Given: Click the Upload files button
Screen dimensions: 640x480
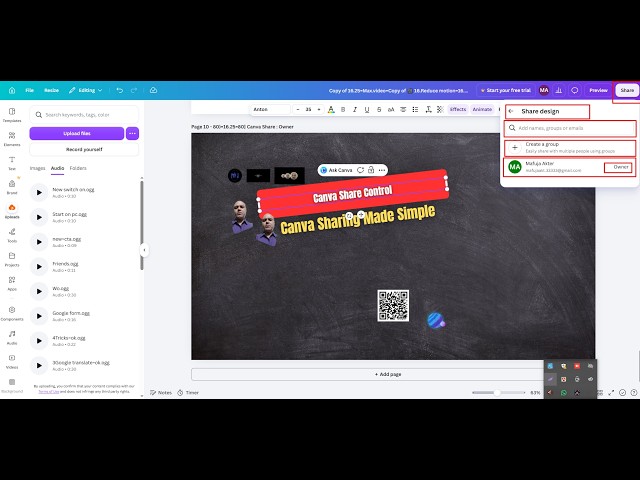Looking at the screenshot, I should click(77, 133).
